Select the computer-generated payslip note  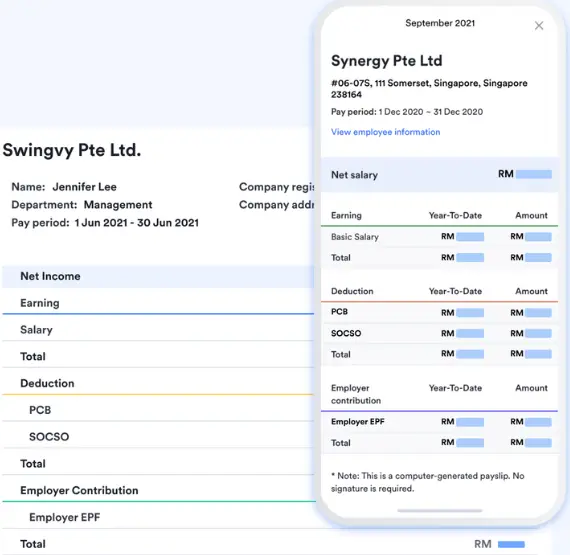pos(428,482)
